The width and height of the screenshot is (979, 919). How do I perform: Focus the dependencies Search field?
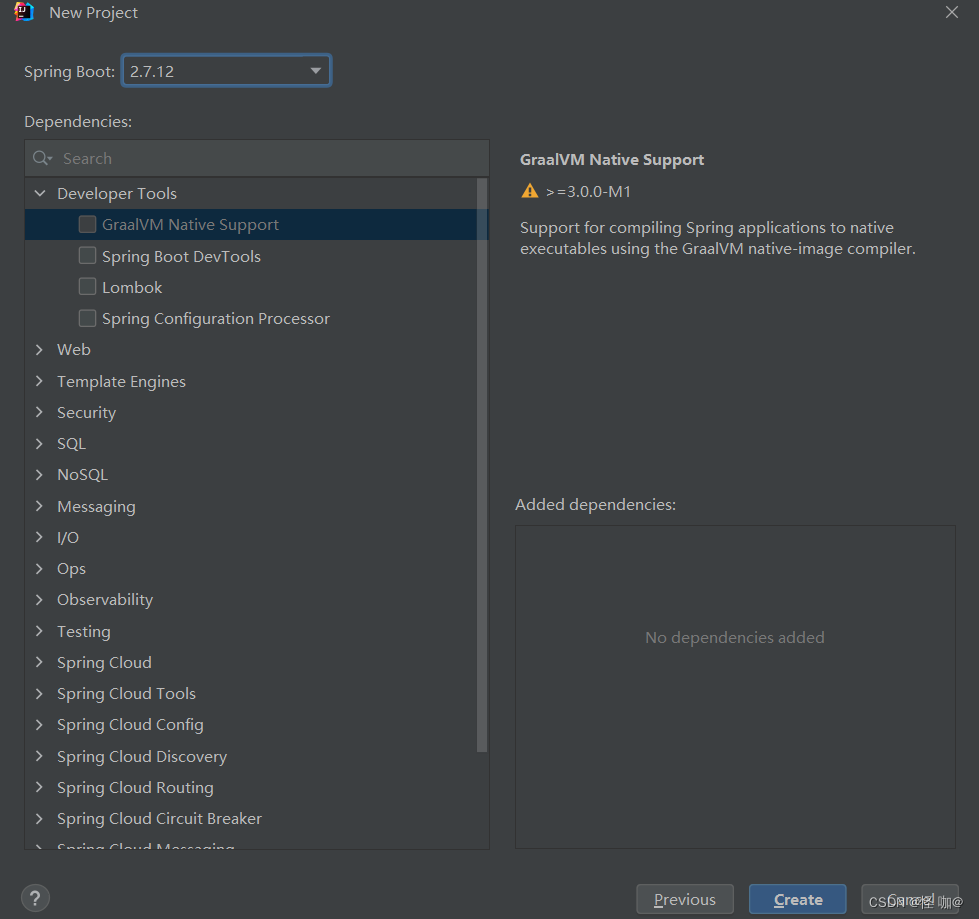(257, 159)
